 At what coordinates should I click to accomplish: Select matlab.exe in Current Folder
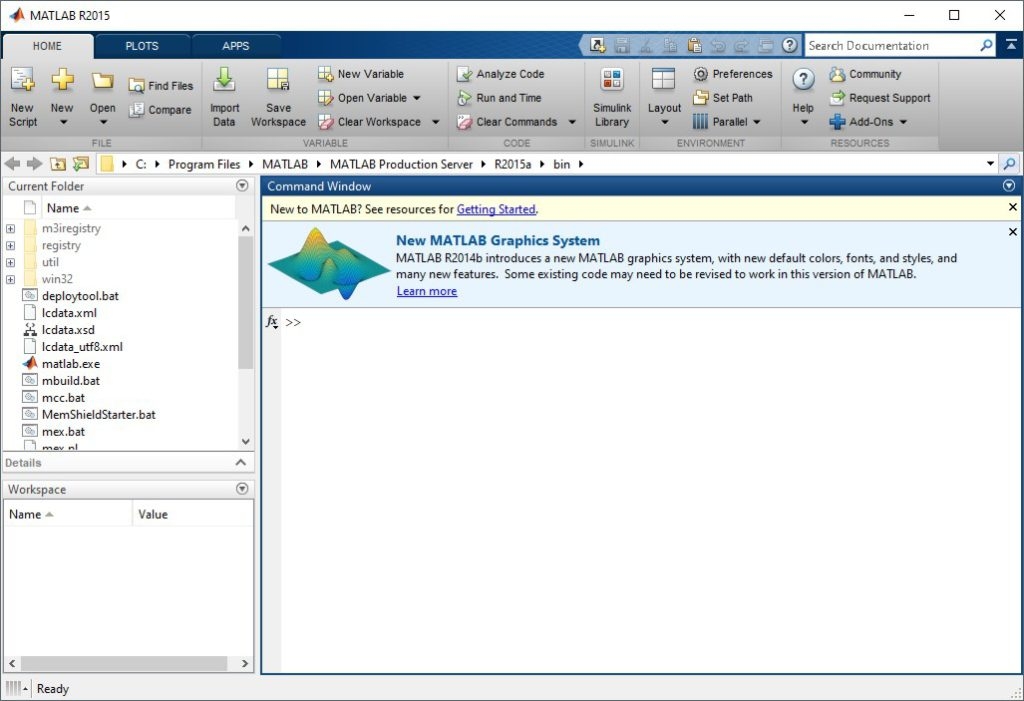[70, 364]
